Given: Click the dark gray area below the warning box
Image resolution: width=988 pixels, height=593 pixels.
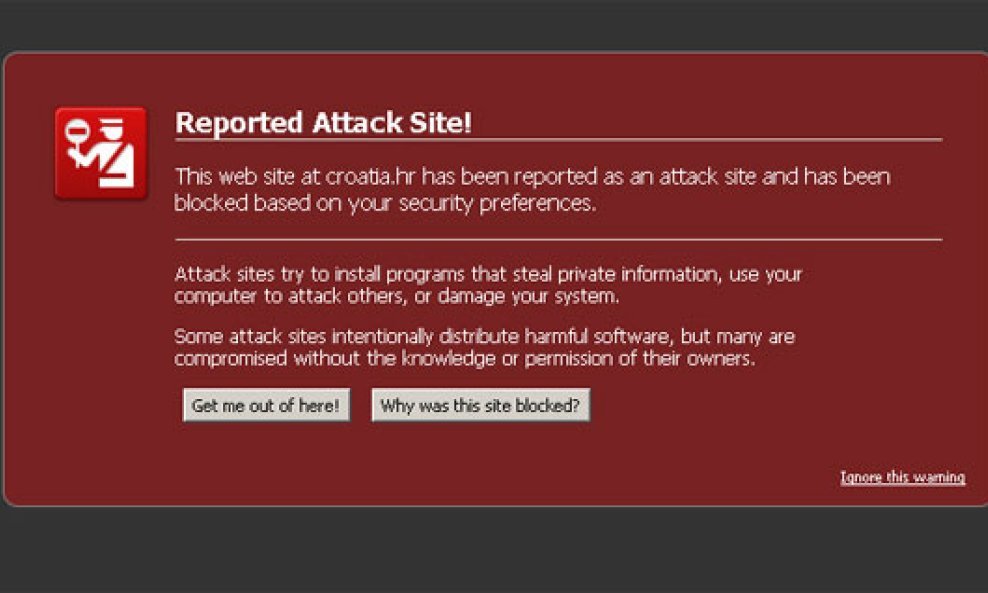Looking at the screenshot, I should 494,550.
